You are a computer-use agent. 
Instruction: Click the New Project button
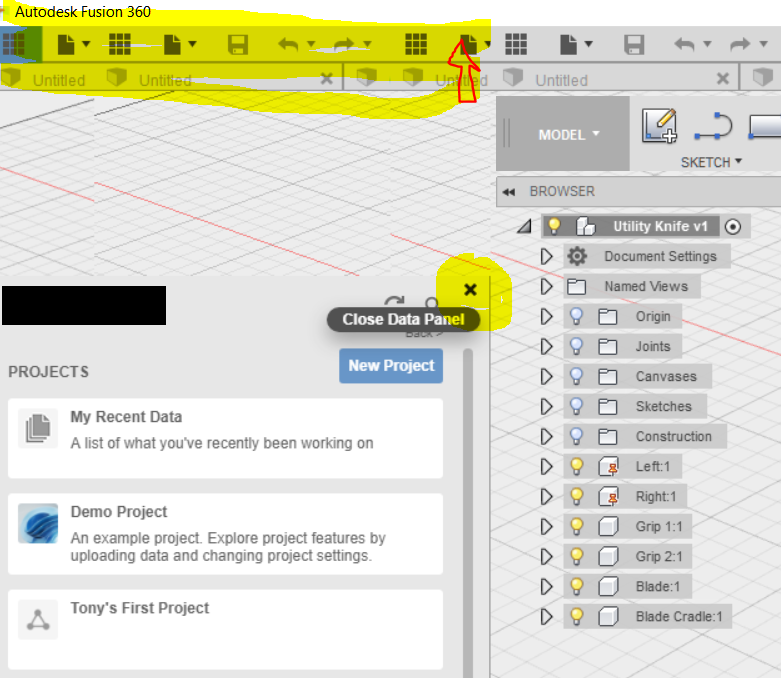click(x=391, y=366)
